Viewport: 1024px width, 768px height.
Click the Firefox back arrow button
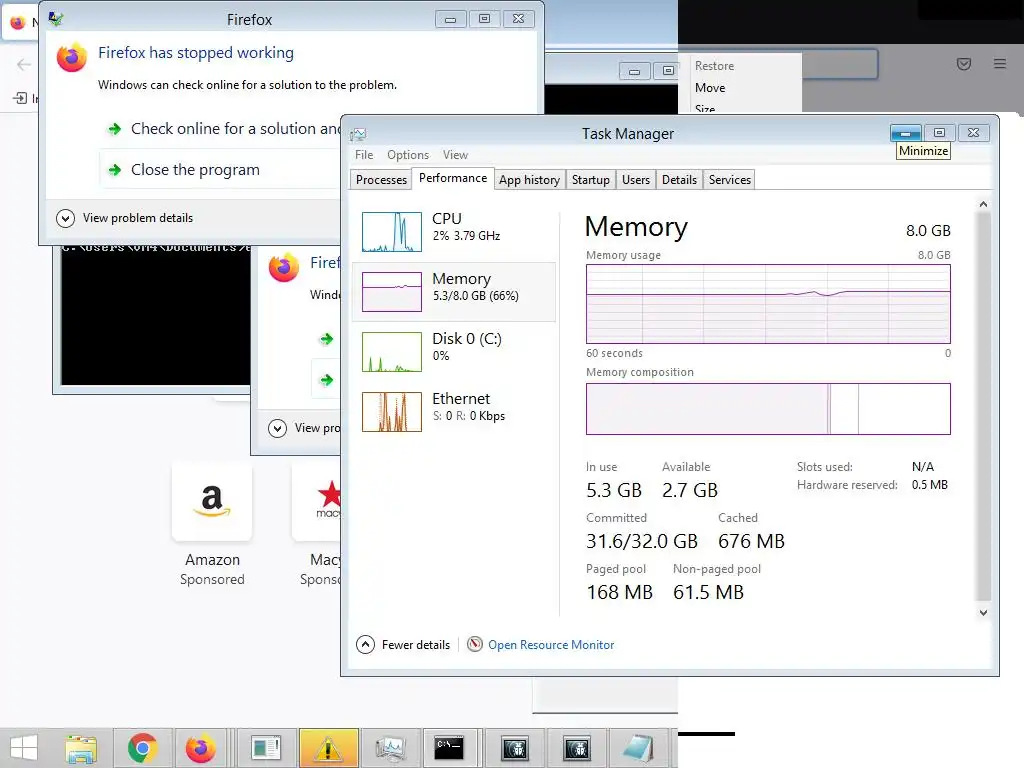click(x=24, y=64)
